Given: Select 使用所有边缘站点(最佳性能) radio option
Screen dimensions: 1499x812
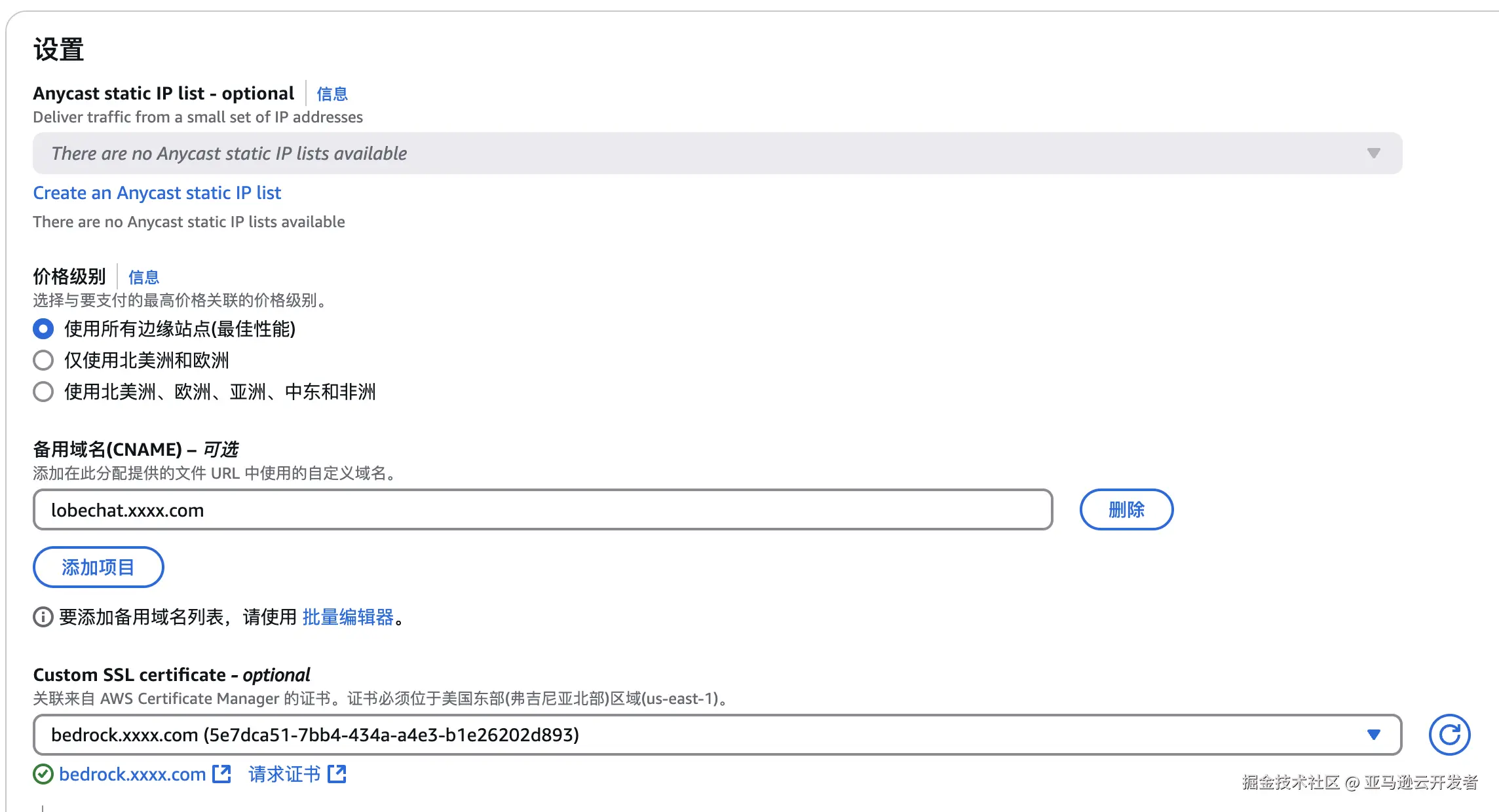Looking at the screenshot, I should (43, 329).
